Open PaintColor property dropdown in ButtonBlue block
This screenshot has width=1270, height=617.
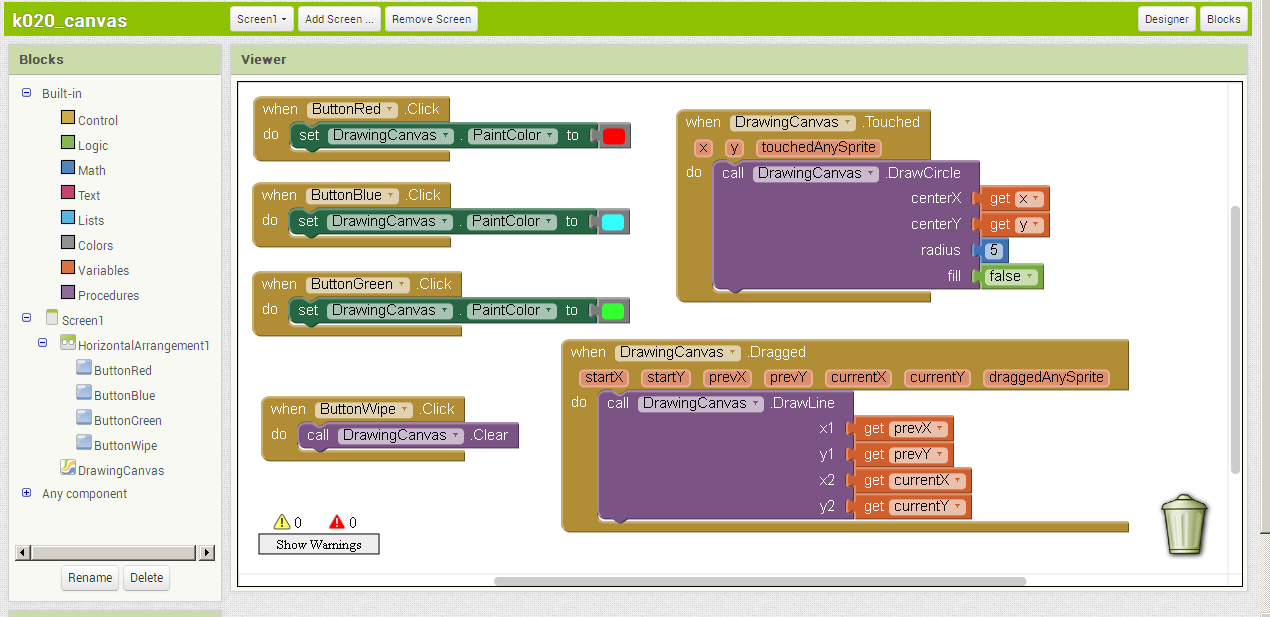click(x=512, y=221)
